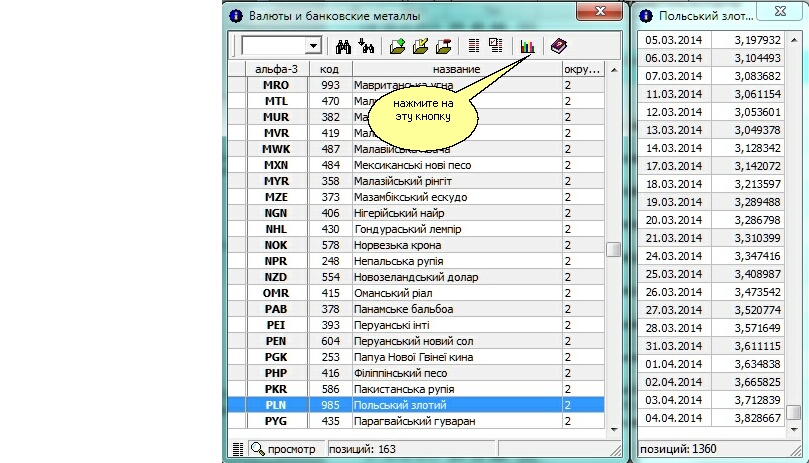Viewport: 809px width, 463px height.
Task: Click the info icon in Валюты и банковские металлы title
Action: coord(236,16)
